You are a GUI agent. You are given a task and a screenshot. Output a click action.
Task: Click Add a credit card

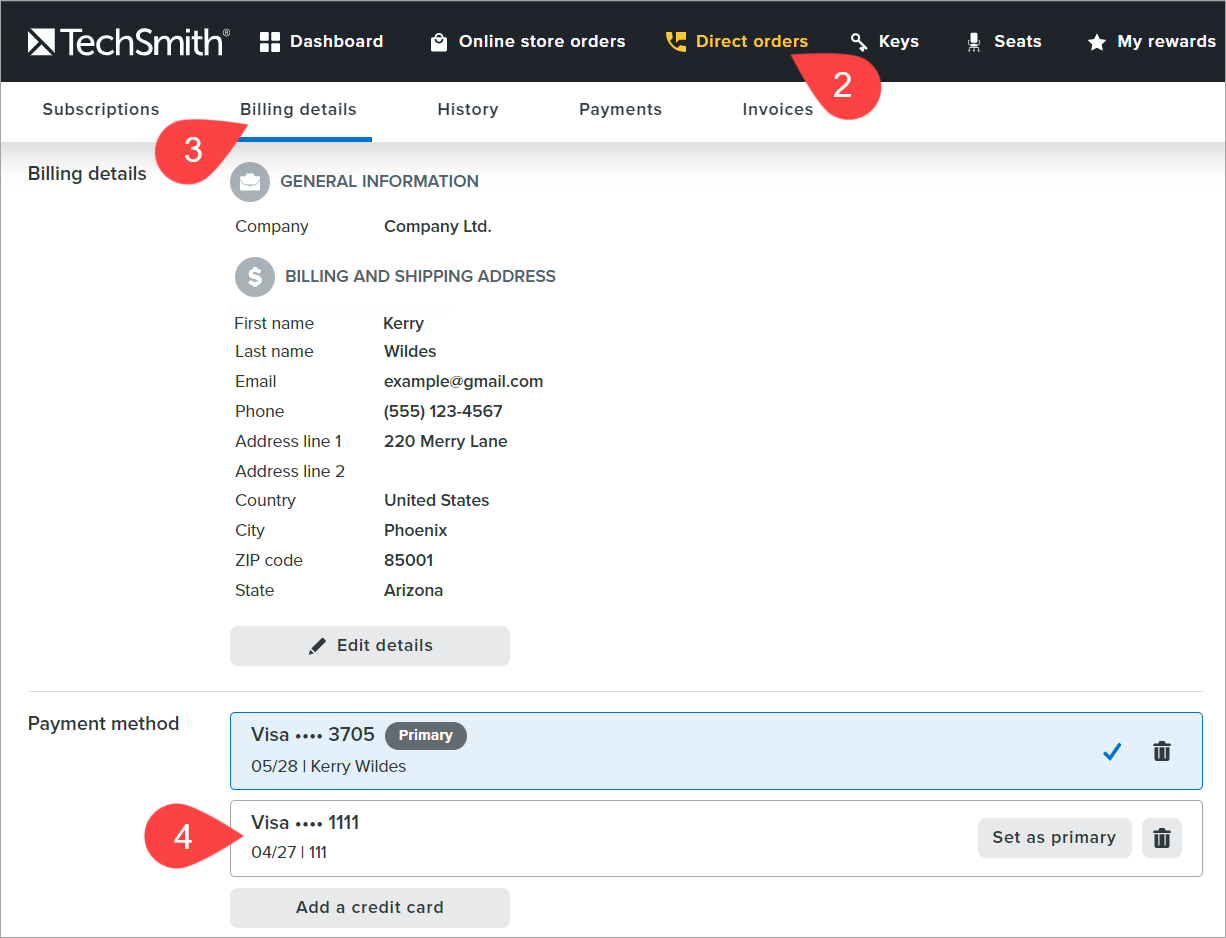[370, 907]
